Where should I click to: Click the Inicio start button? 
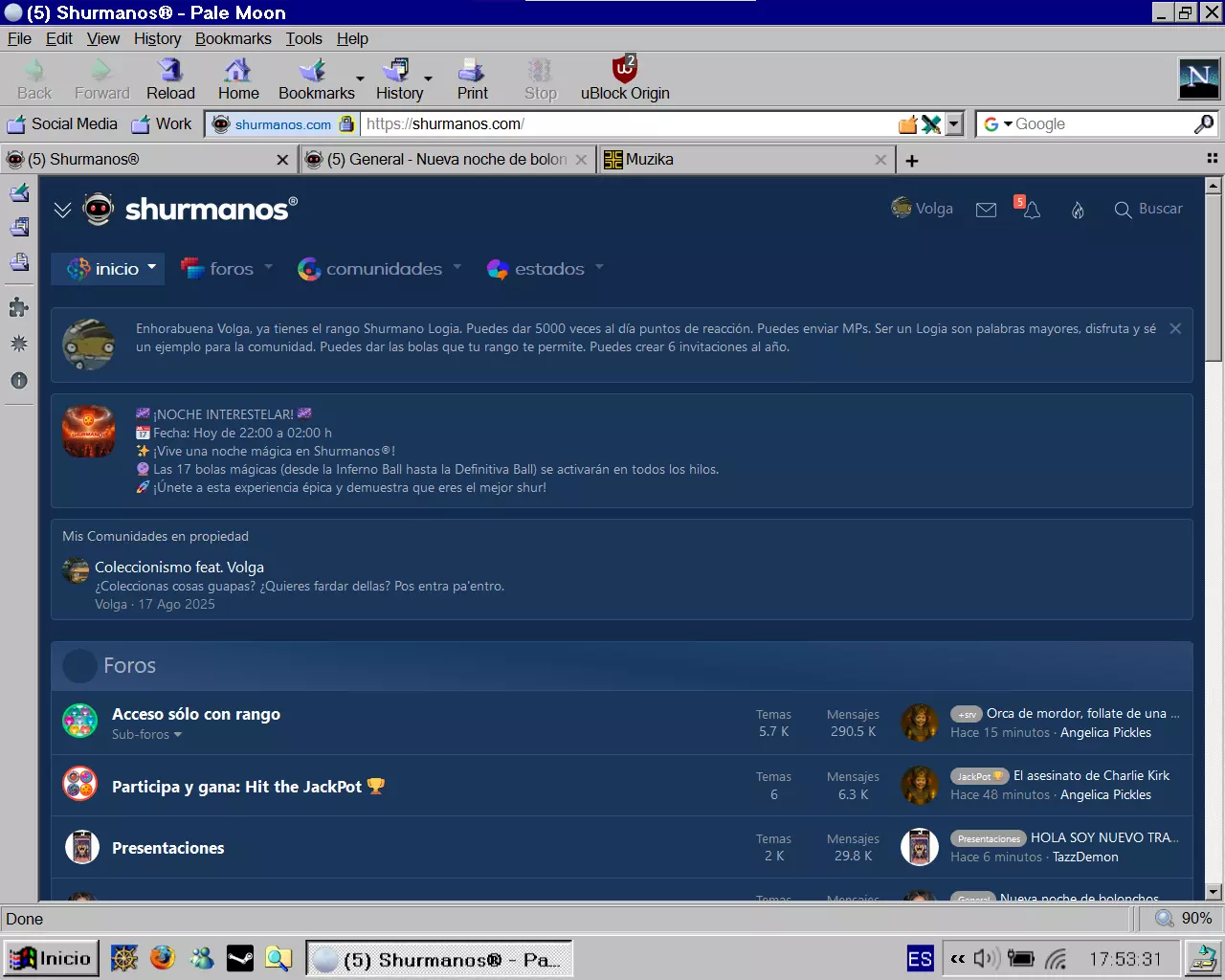coord(52,958)
